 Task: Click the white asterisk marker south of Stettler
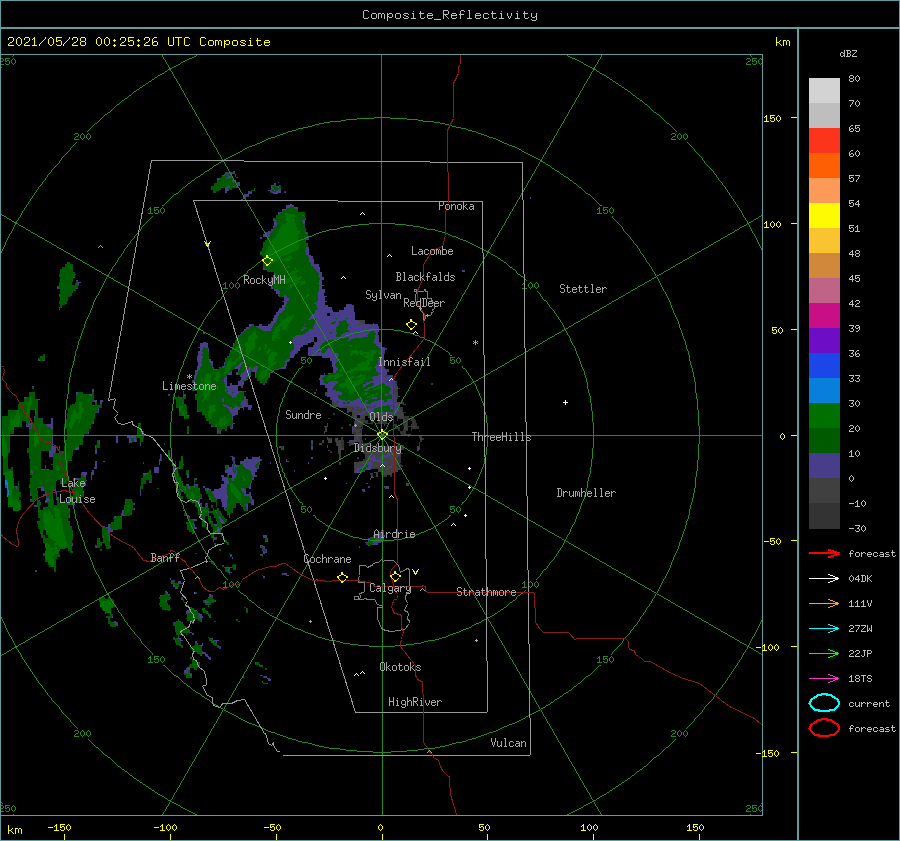[475, 343]
